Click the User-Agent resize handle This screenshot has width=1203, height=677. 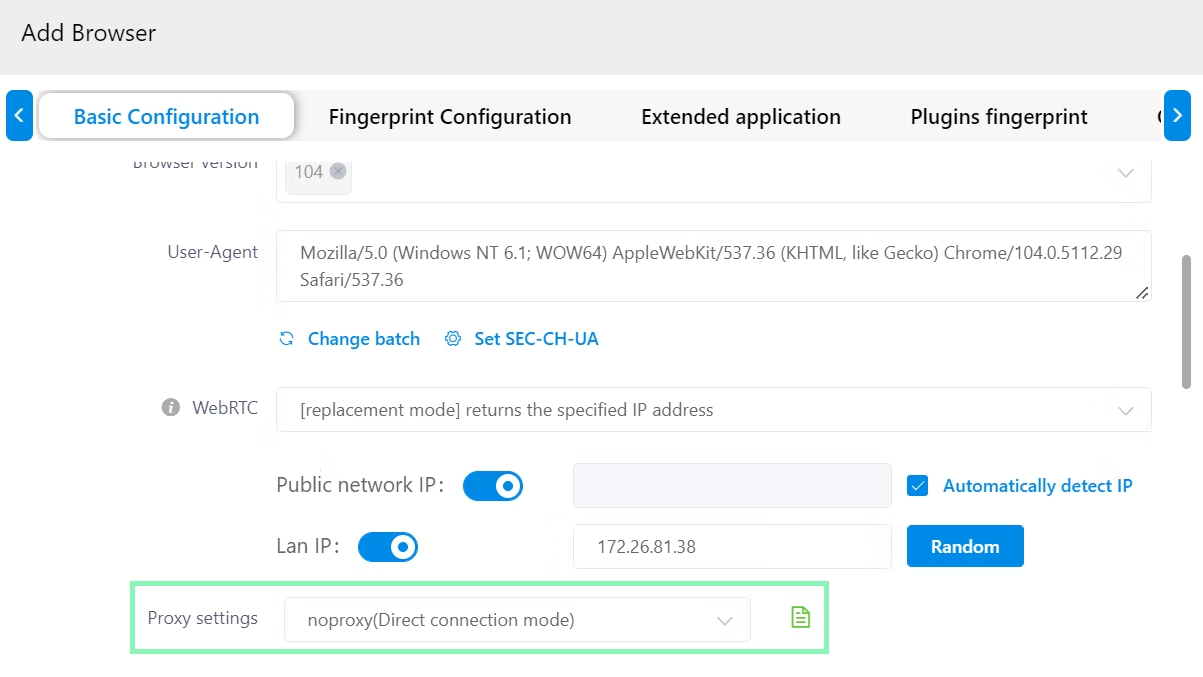pos(1142,292)
